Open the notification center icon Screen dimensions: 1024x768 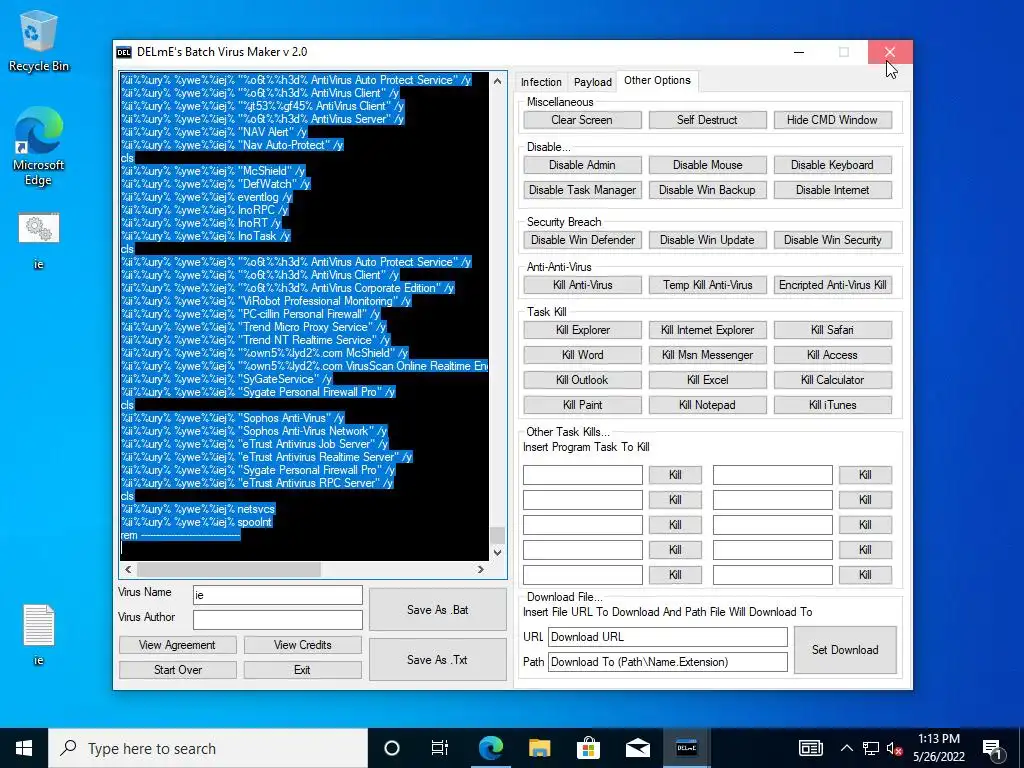tap(993, 748)
